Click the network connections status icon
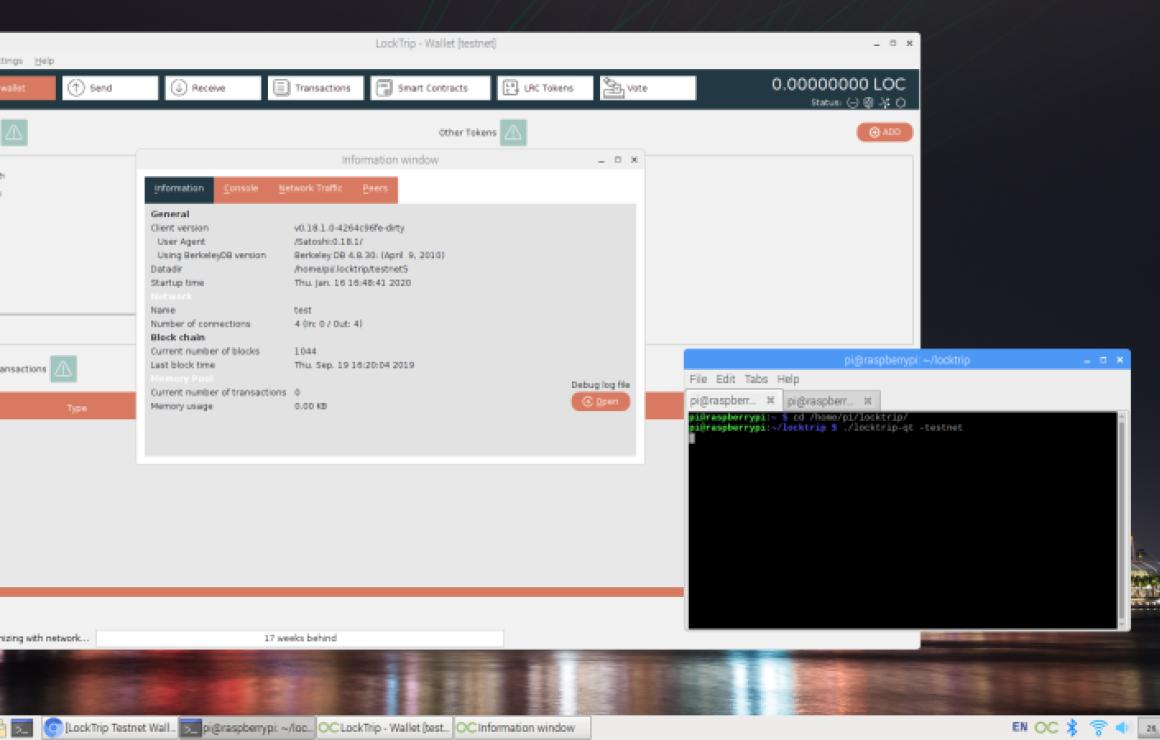This screenshot has height=740, width=1160. click(x=885, y=103)
